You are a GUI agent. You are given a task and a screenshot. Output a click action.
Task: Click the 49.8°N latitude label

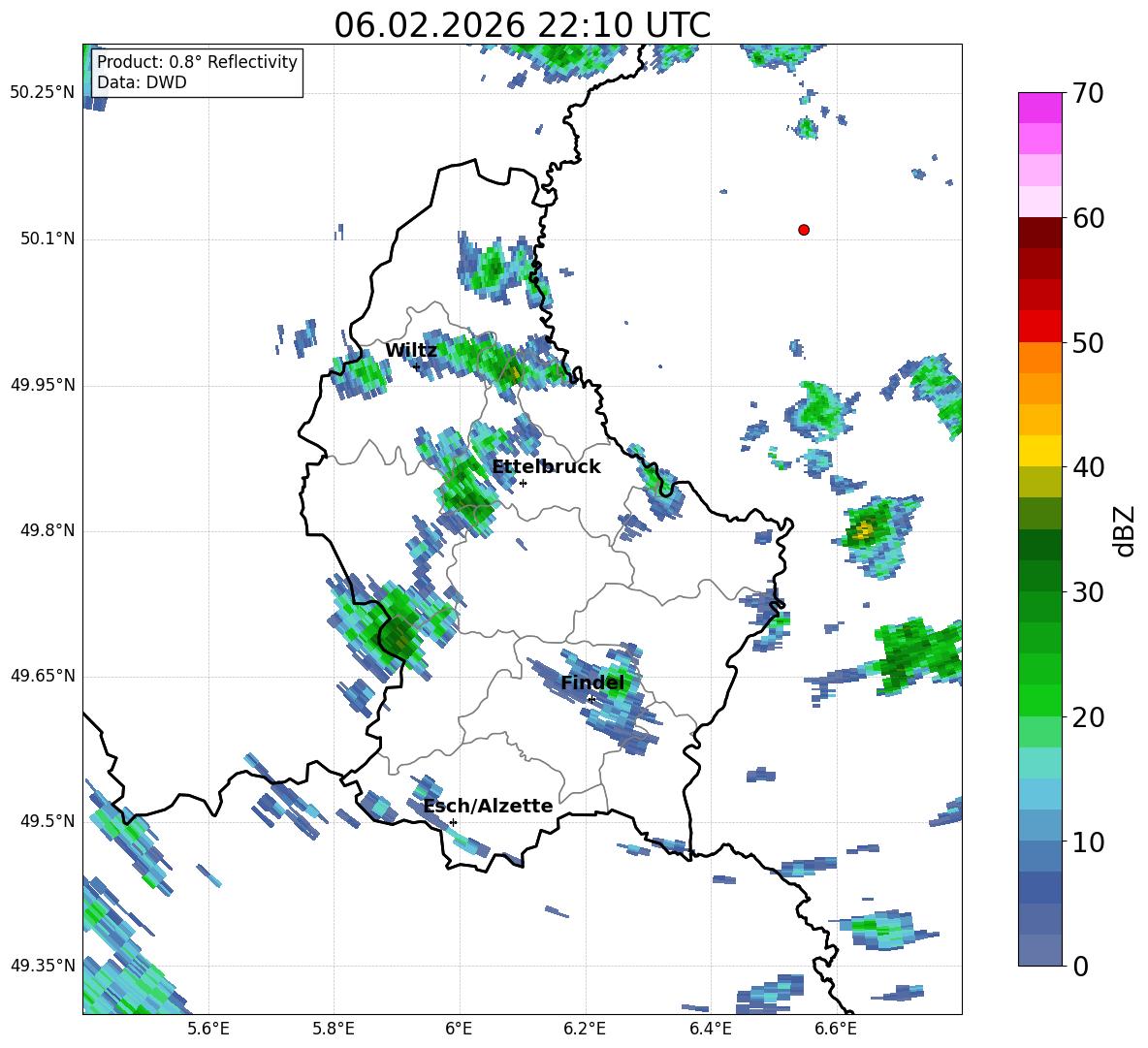coord(48,530)
